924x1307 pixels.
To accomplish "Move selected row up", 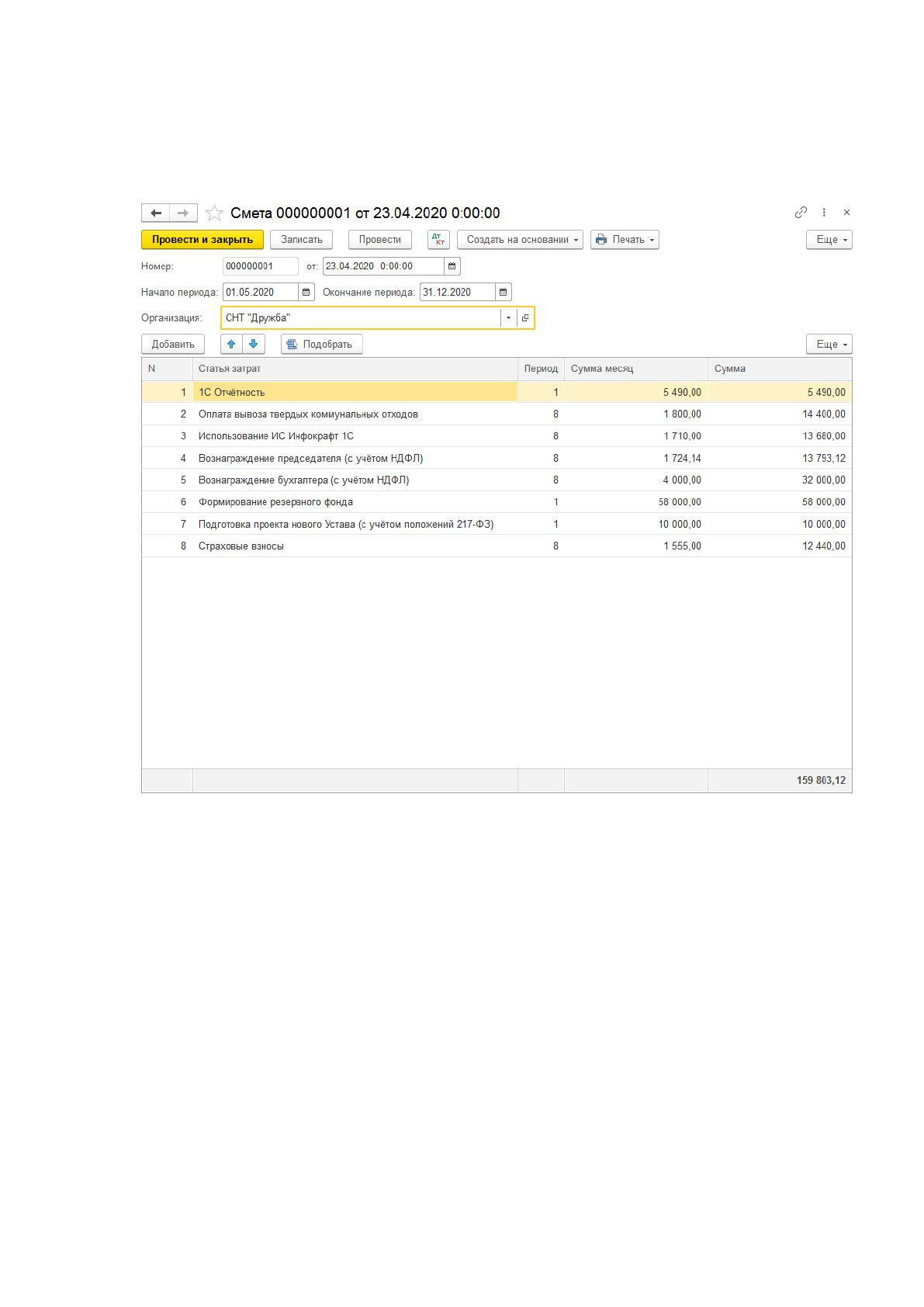I will 231,344.
